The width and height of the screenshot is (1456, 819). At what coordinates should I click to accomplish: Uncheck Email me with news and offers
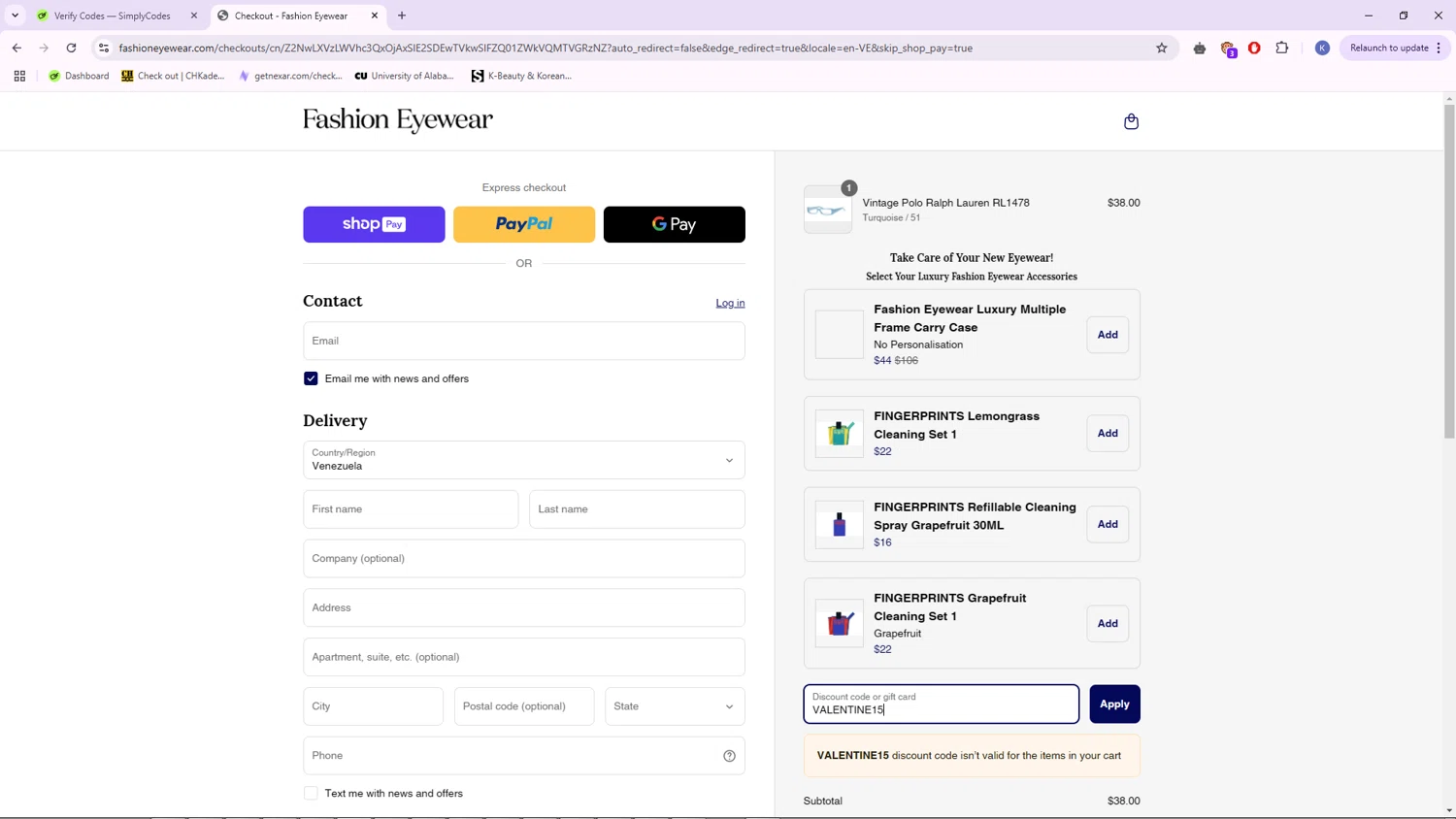(311, 378)
